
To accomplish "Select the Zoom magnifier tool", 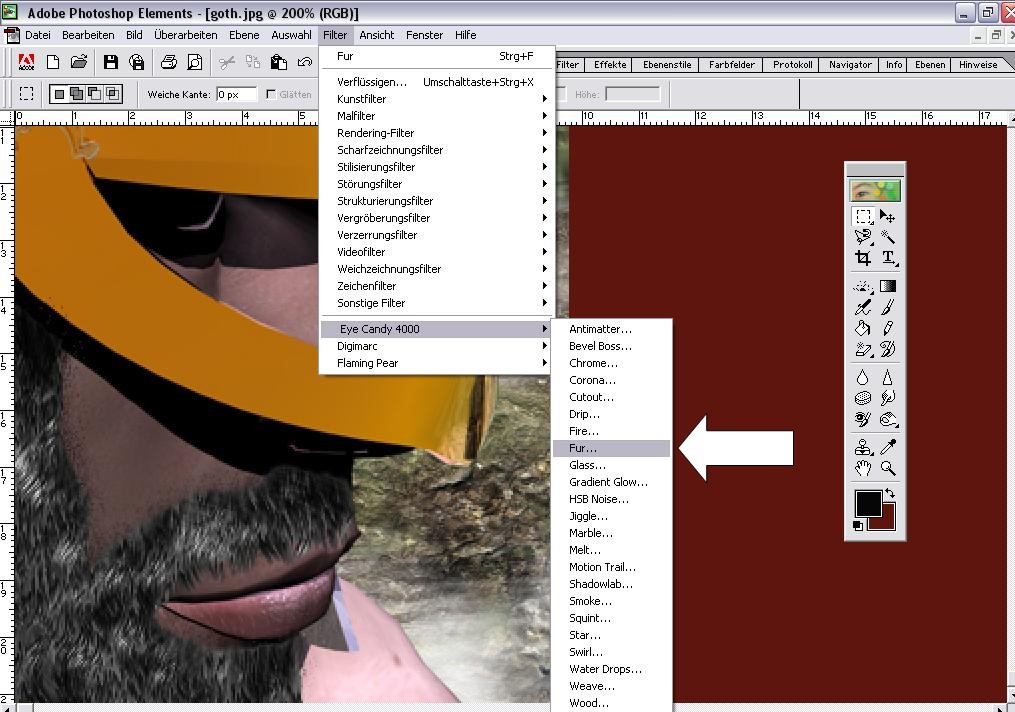I will [887, 468].
